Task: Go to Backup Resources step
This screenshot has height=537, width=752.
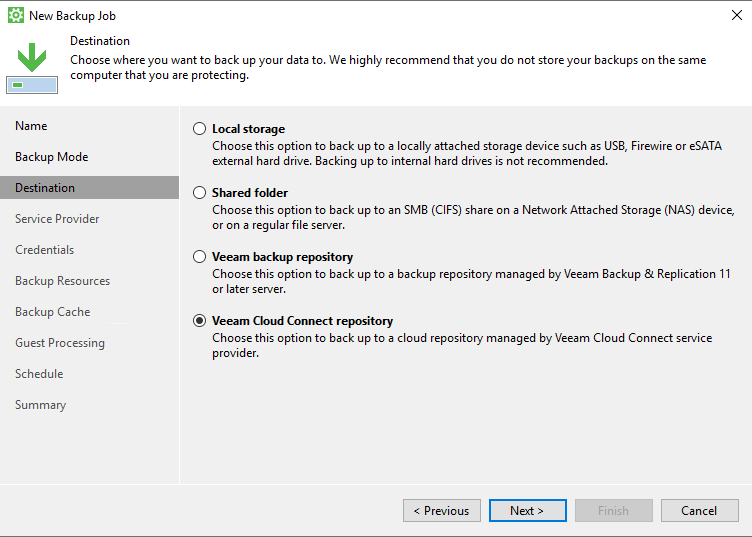Action: pos(62,280)
